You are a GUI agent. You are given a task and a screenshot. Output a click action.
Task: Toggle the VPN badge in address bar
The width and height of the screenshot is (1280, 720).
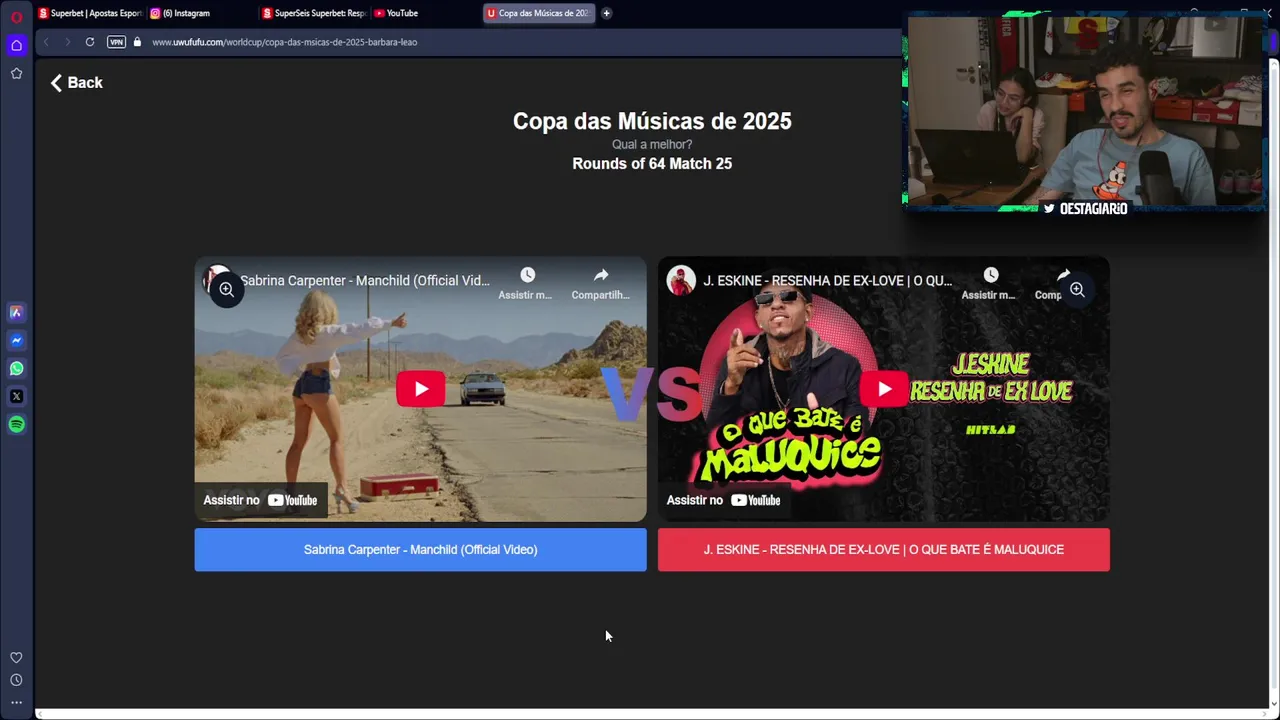pyautogui.click(x=116, y=42)
